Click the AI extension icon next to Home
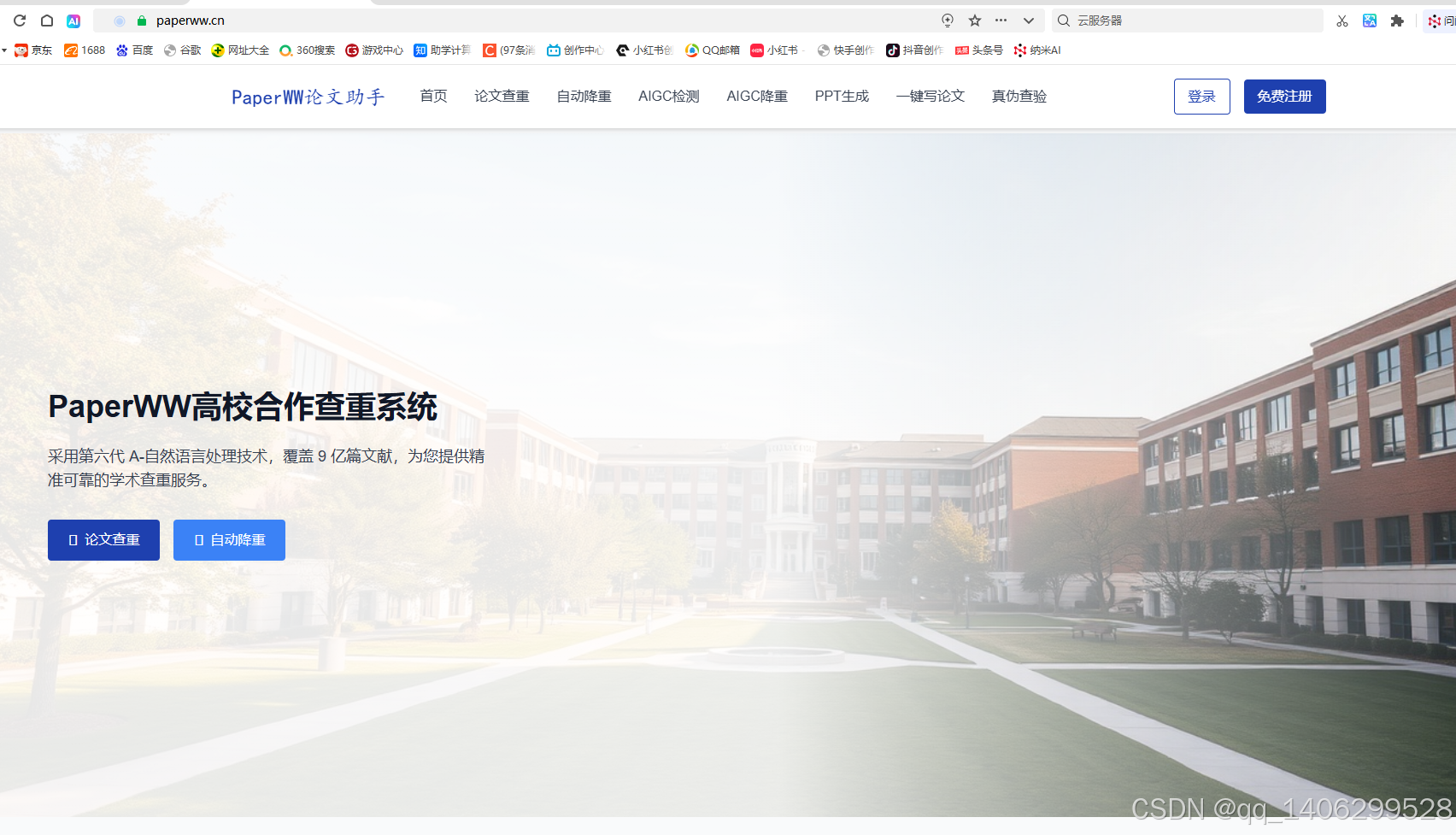The height and width of the screenshot is (835, 1456). (x=74, y=21)
